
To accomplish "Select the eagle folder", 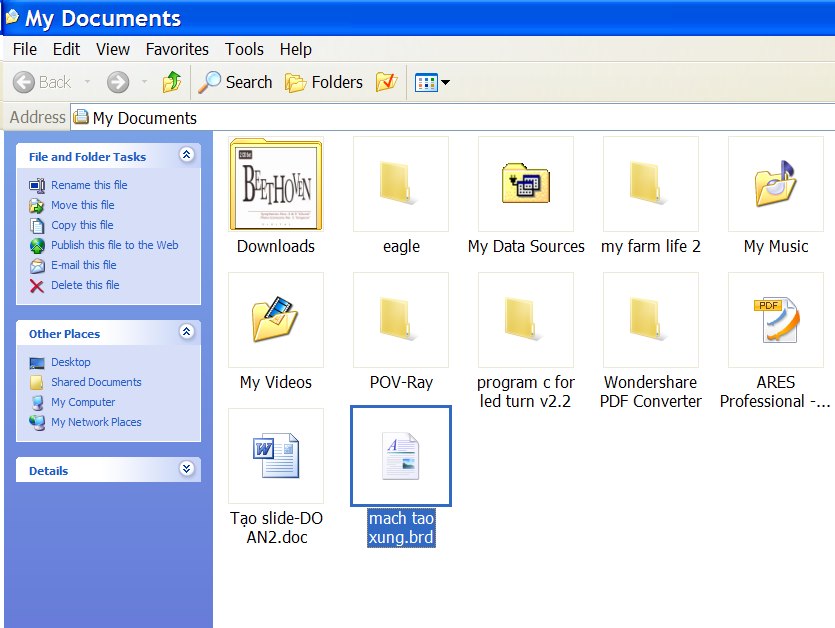I will 401,184.
